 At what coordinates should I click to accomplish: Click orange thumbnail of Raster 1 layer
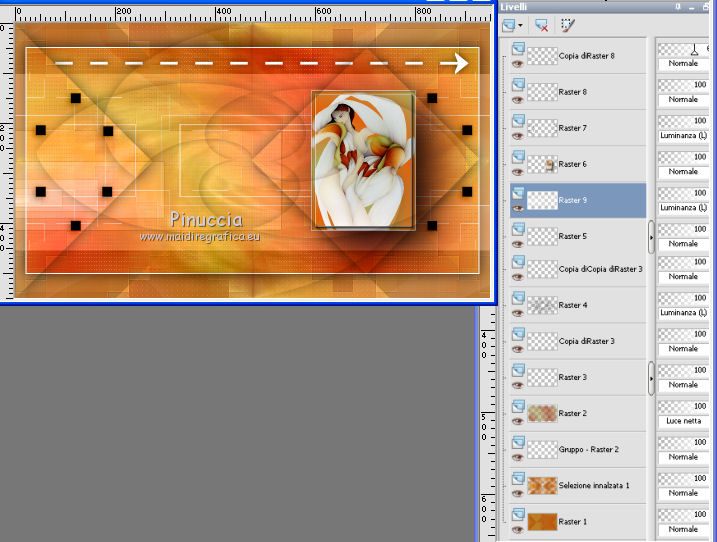click(x=542, y=522)
